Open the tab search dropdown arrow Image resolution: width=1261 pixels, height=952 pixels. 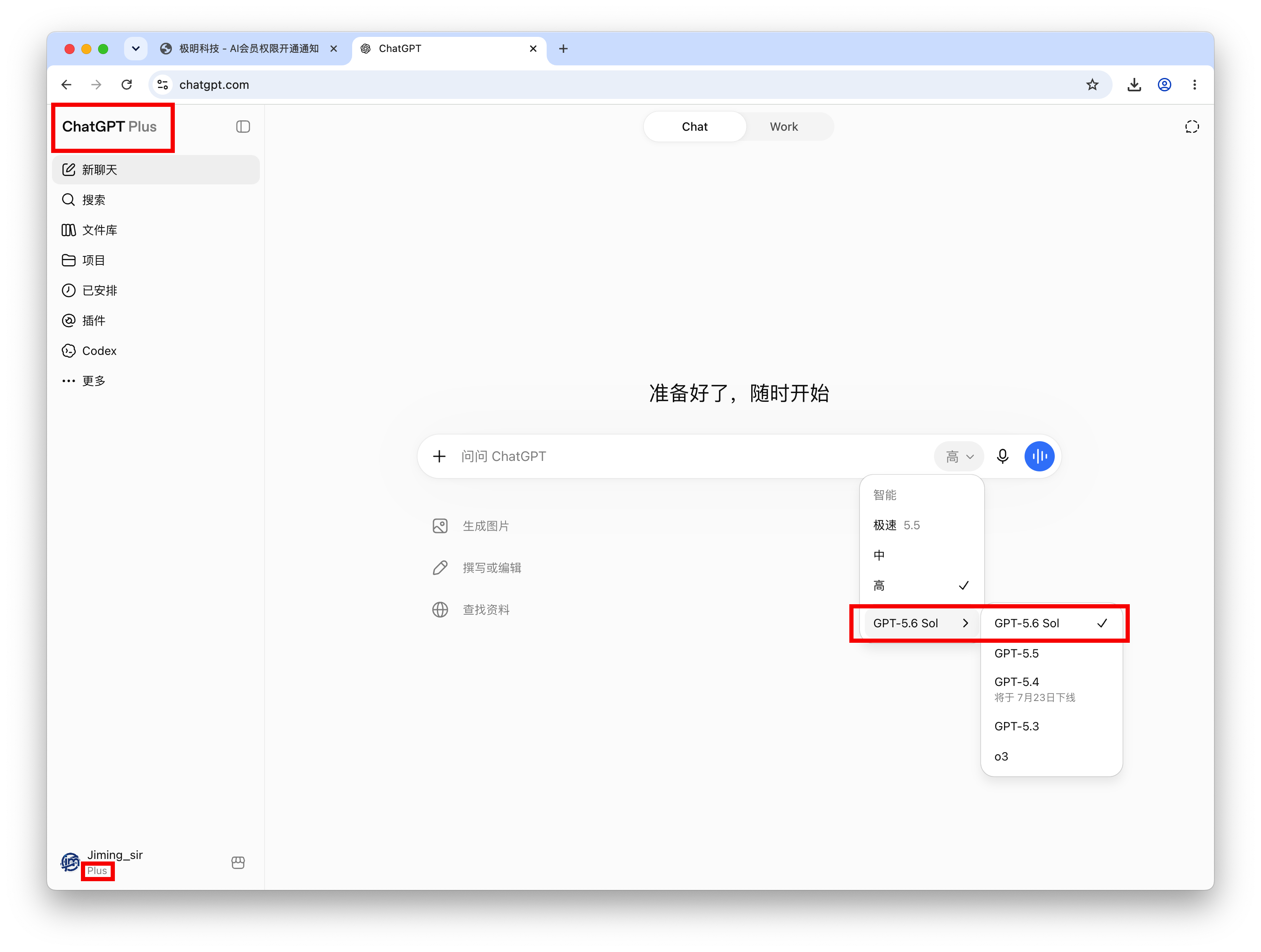136,49
